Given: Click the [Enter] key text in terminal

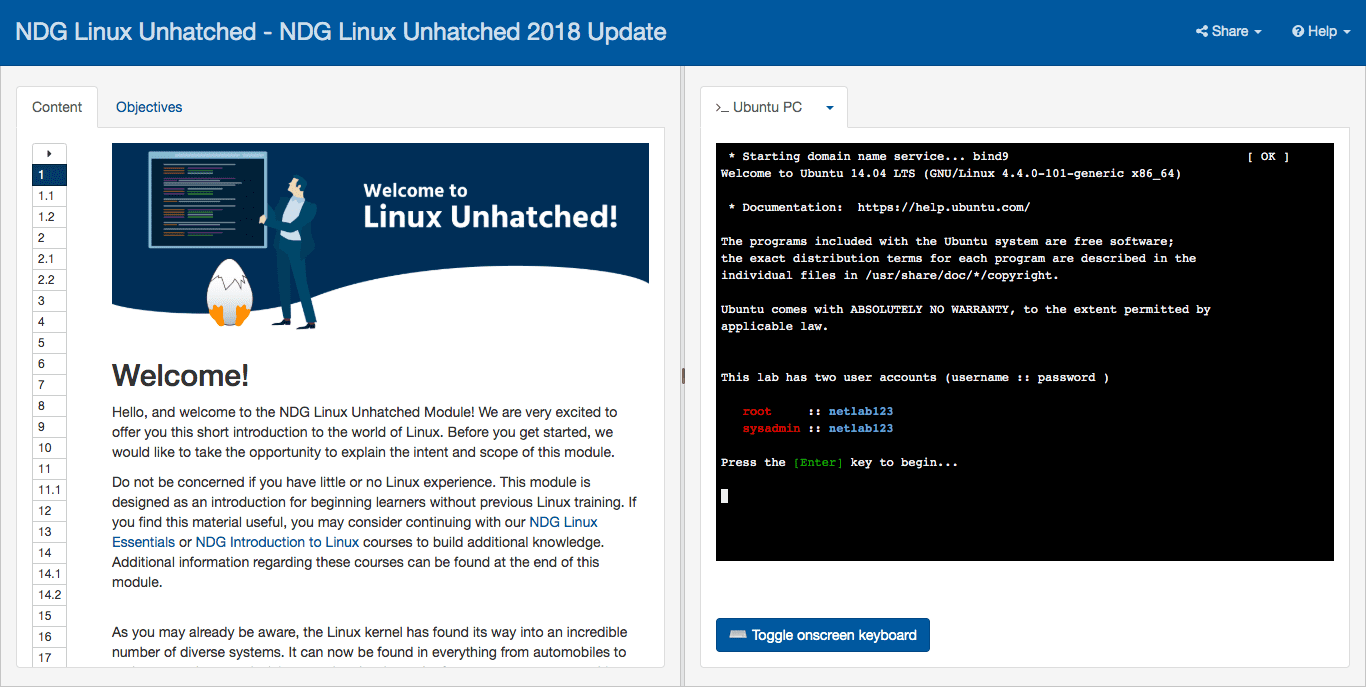Looking at the screenshot, I should coord(818,463).
